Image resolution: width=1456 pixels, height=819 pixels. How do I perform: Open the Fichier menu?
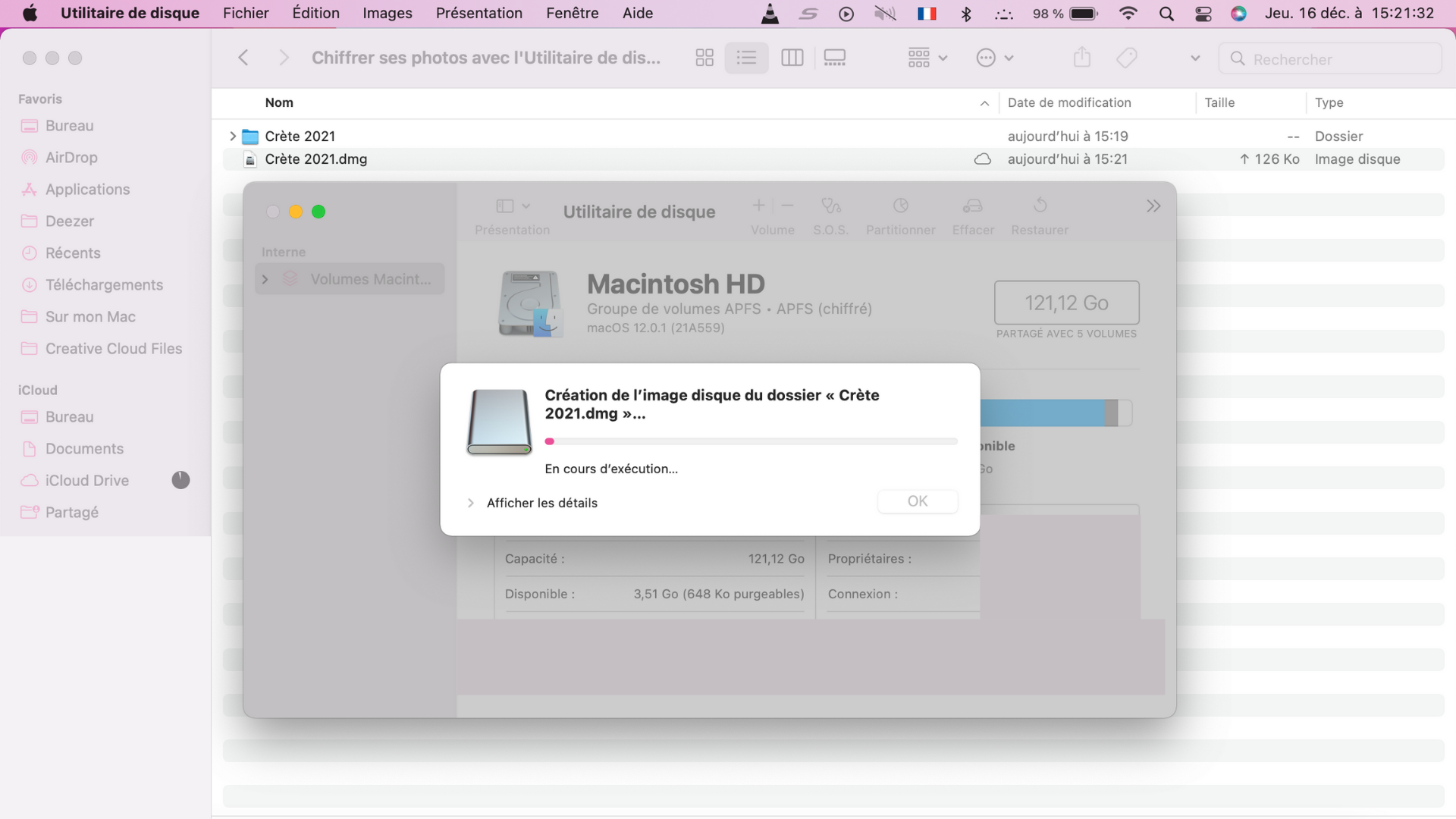(x=246, y=14)
